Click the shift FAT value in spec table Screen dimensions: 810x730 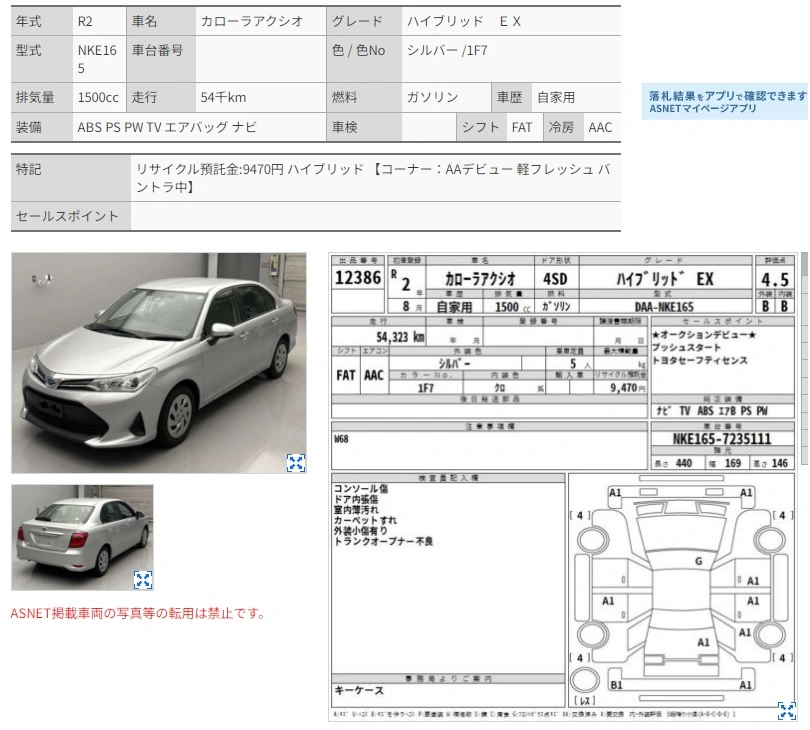coord(522,127)
